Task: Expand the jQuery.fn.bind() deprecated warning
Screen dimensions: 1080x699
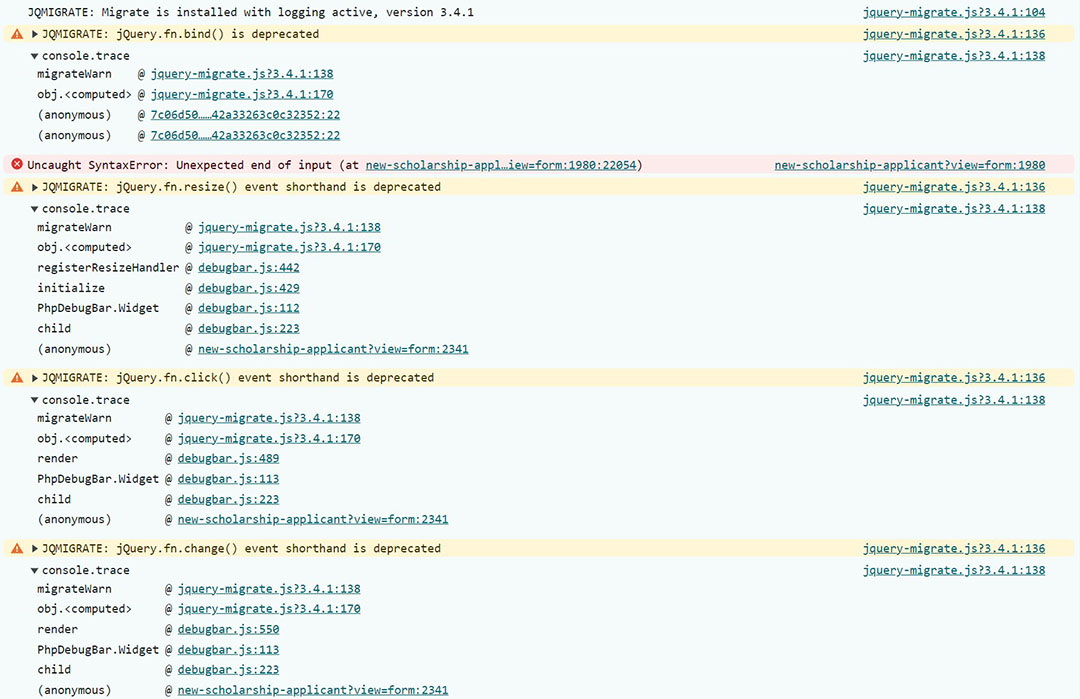Action: coord(35,34)
